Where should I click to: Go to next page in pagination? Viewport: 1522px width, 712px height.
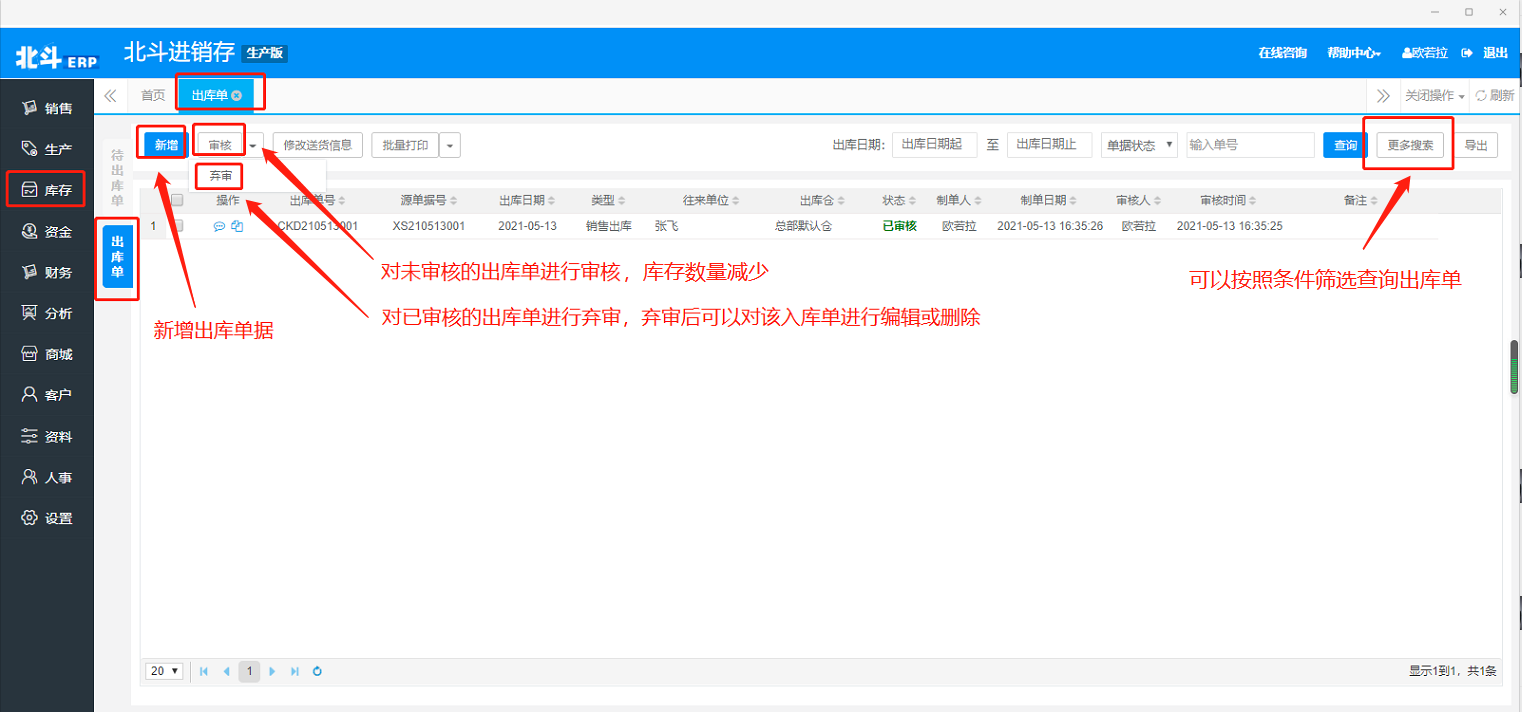[x=272, y=671]
